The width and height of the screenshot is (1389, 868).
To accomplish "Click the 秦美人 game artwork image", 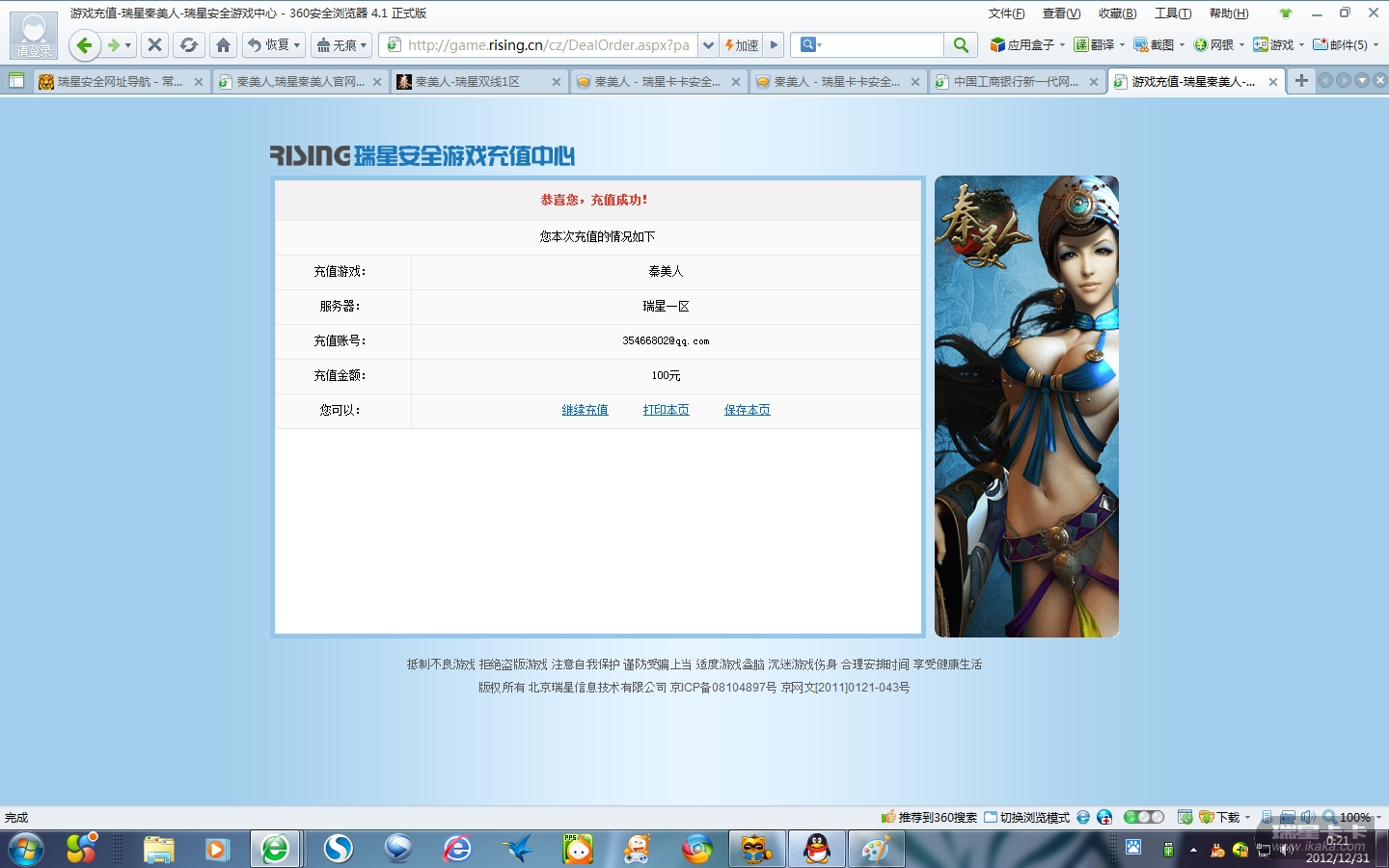I will click(1026, 406).
